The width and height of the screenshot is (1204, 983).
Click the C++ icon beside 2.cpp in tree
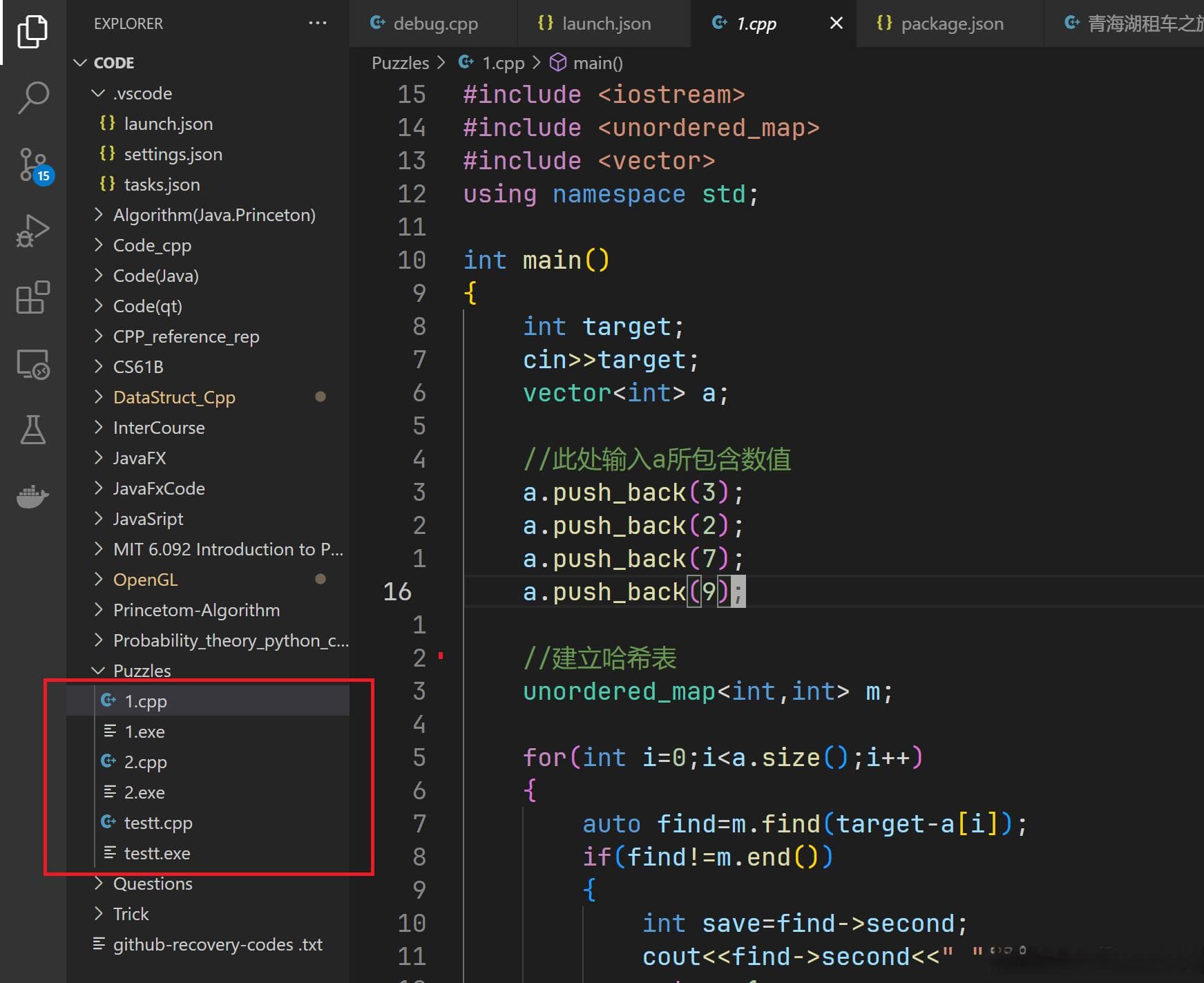coord(108,761)
